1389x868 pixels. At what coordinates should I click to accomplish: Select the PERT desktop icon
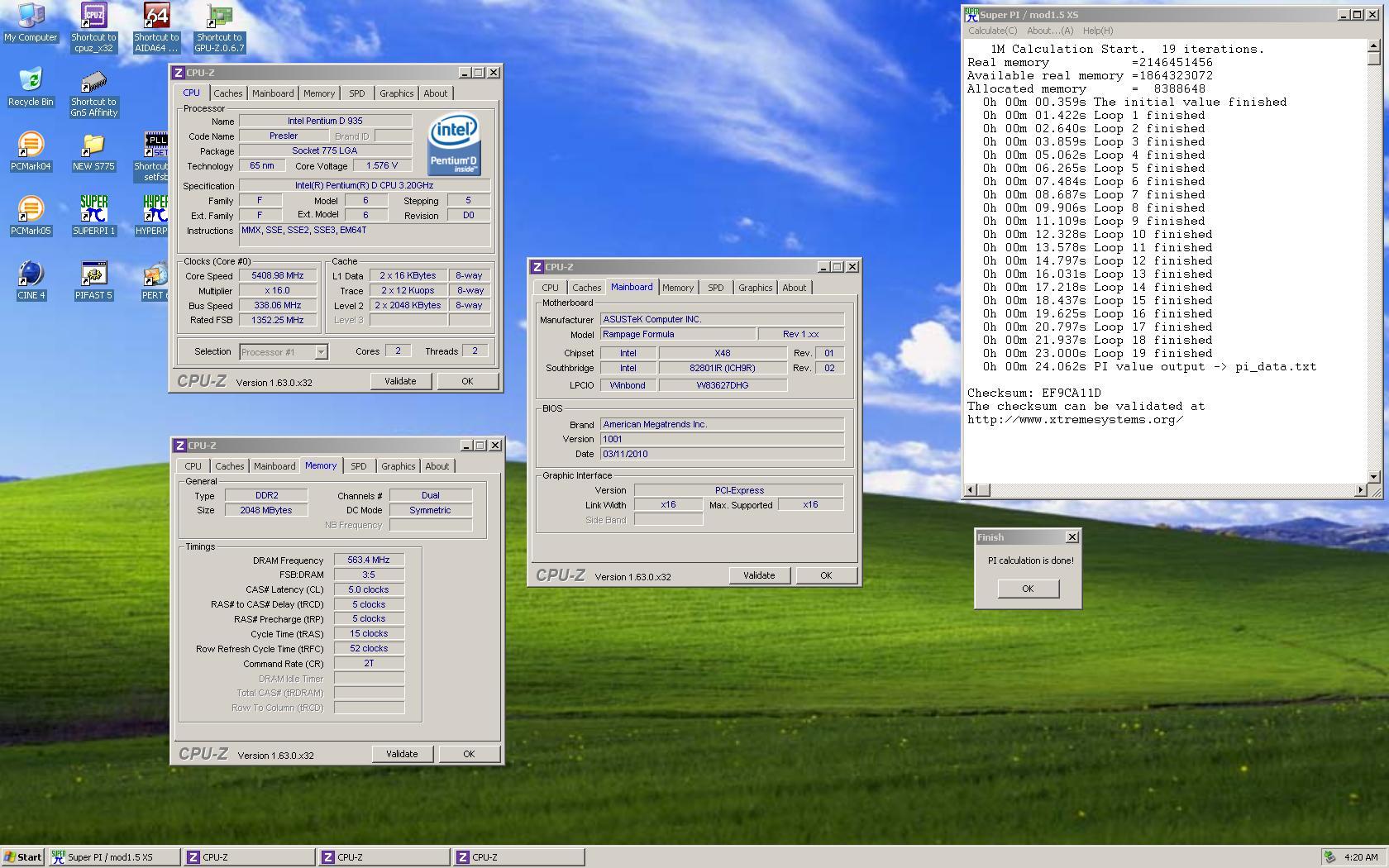click(x=154, y=280)
